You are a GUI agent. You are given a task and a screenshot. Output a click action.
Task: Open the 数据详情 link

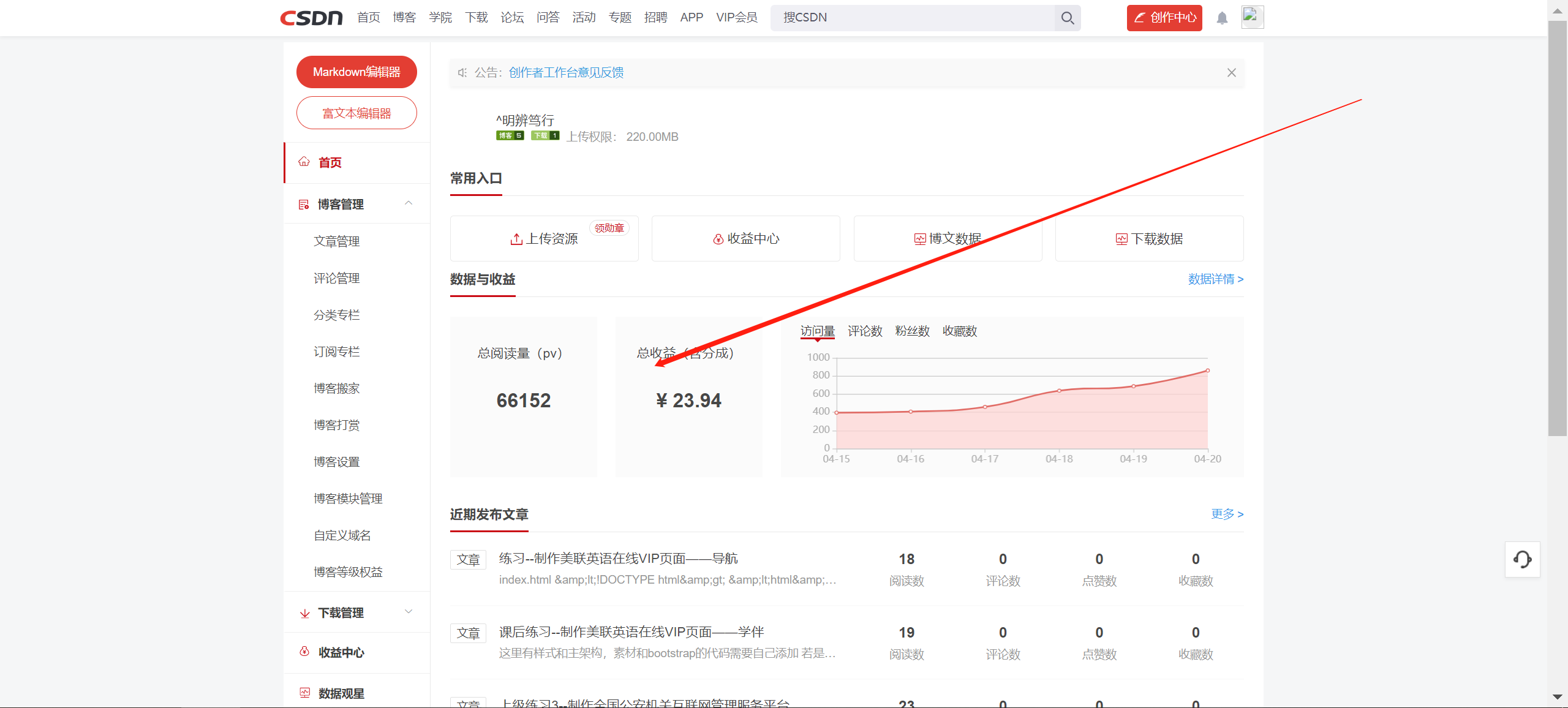point(1215,279)
